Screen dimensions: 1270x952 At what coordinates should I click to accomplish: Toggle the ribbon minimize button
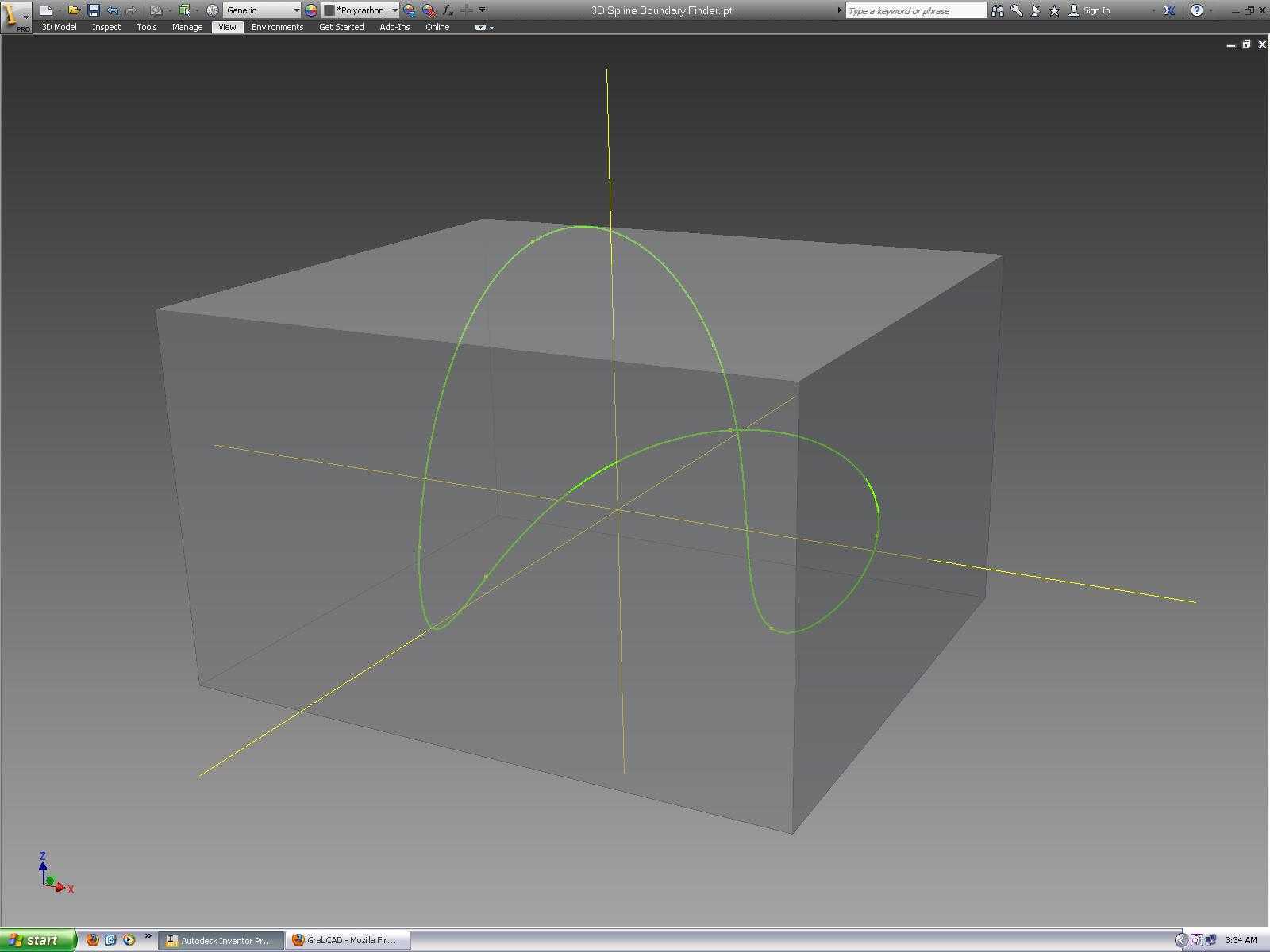[x=480, y=27]
